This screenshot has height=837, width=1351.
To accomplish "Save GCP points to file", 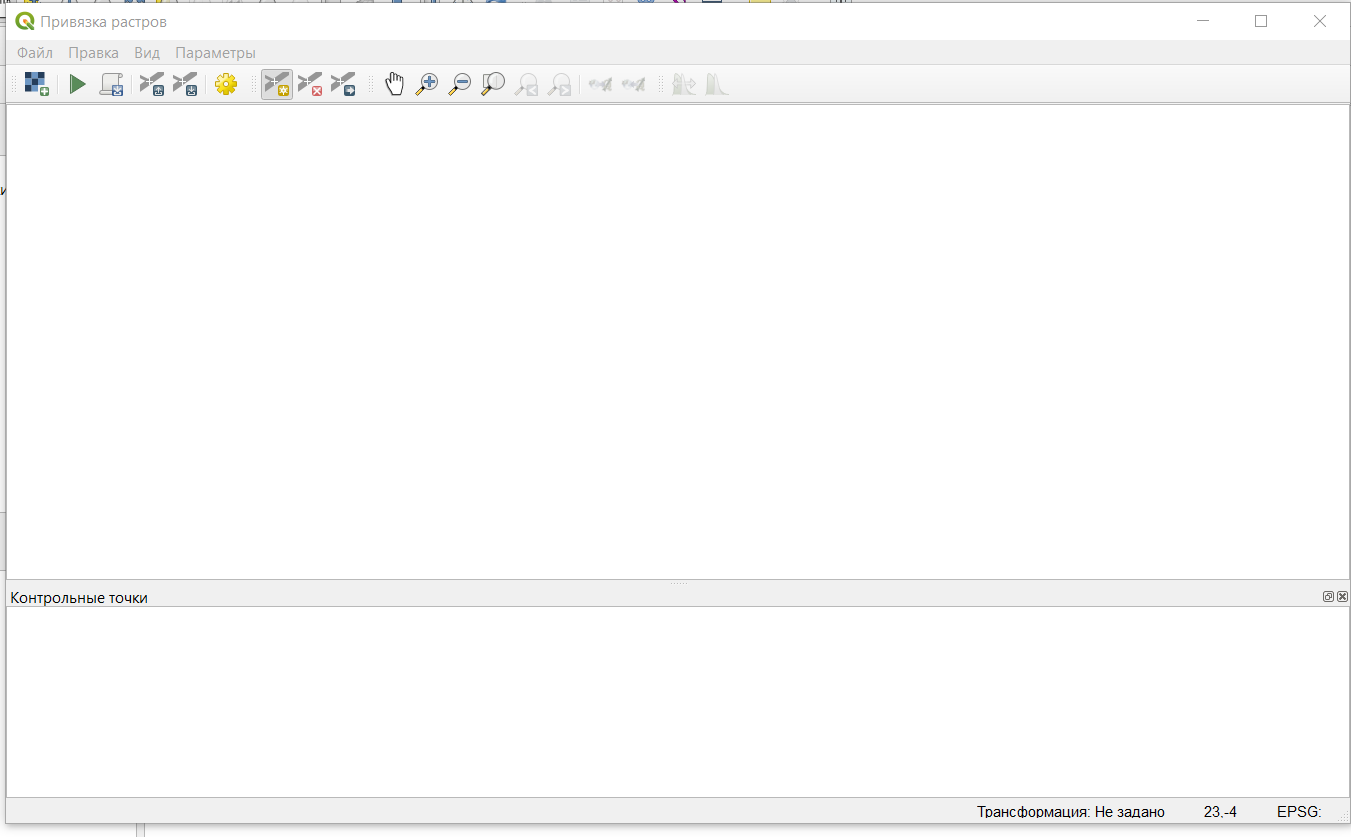I will tap(185, 85).
